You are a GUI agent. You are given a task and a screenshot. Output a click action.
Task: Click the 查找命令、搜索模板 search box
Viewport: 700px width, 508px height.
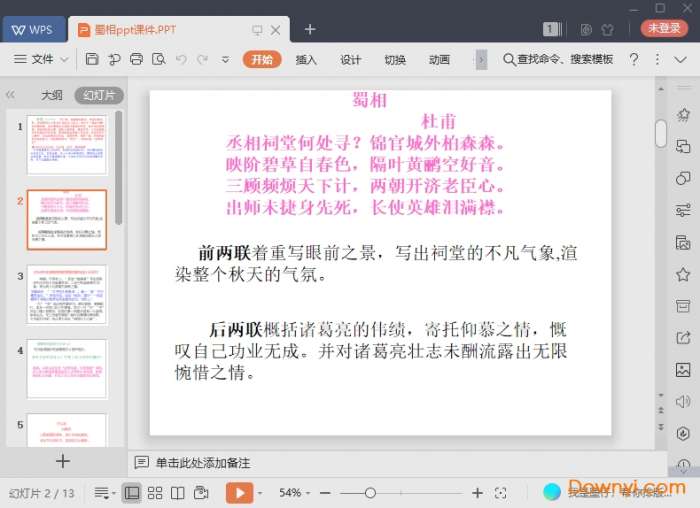coord(558,59)
